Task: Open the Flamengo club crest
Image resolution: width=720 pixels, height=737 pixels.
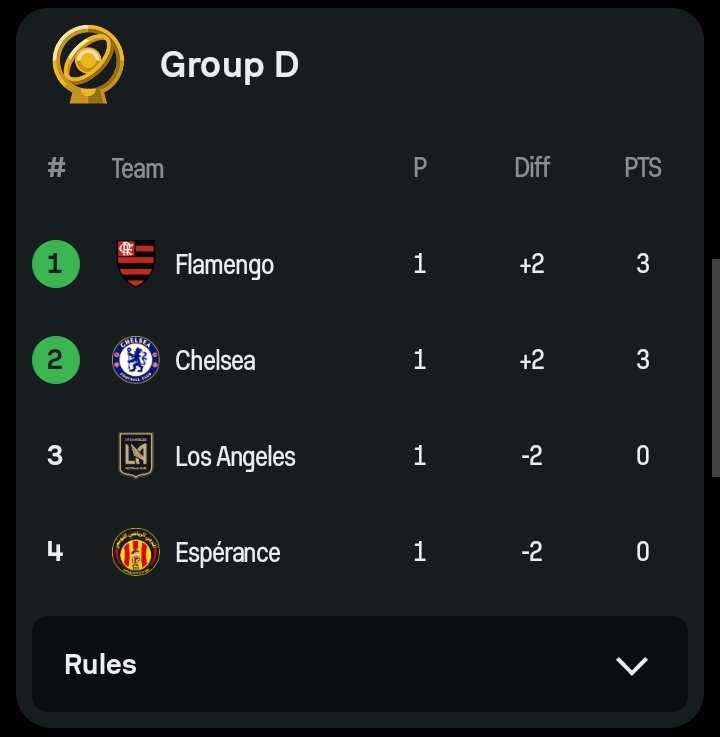Action: (136, 264)
